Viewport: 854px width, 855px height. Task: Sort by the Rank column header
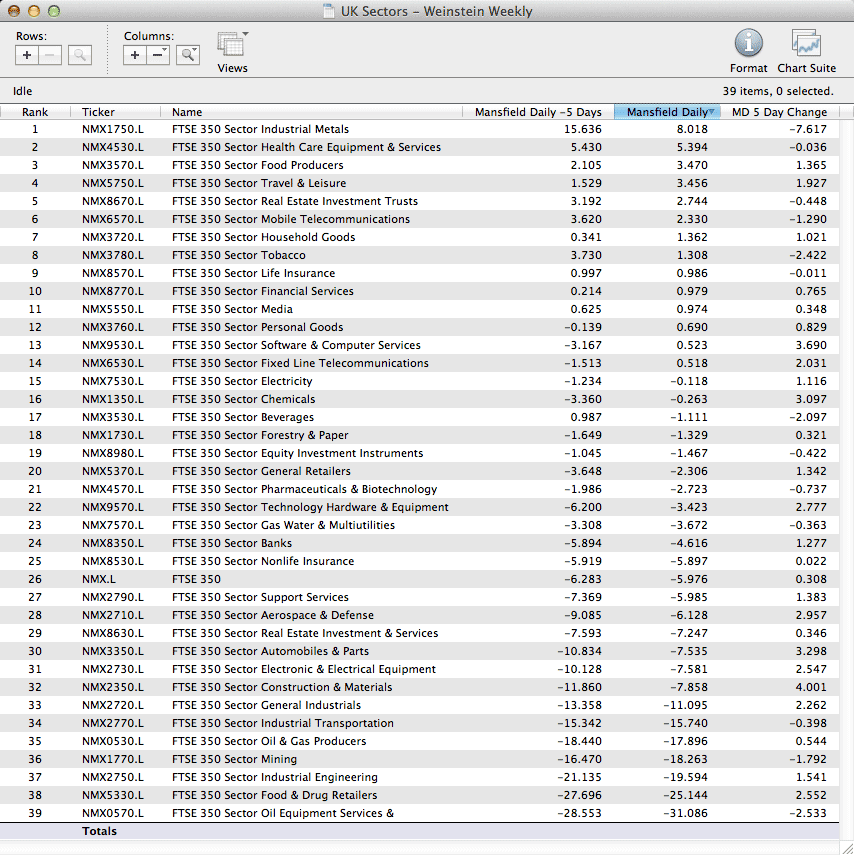[35, 112]
